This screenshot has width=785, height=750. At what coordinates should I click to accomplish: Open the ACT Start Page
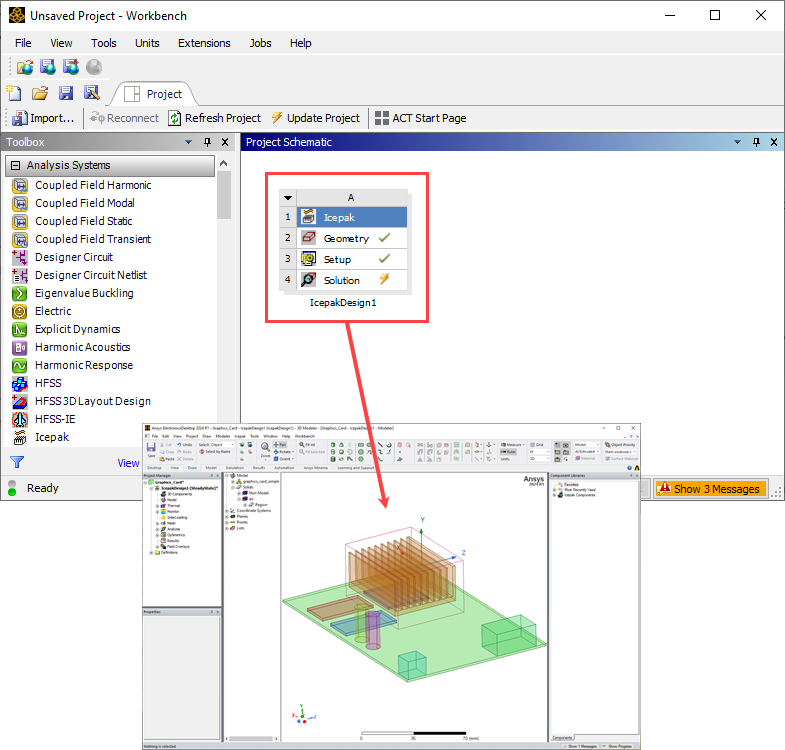click(421, 118)
